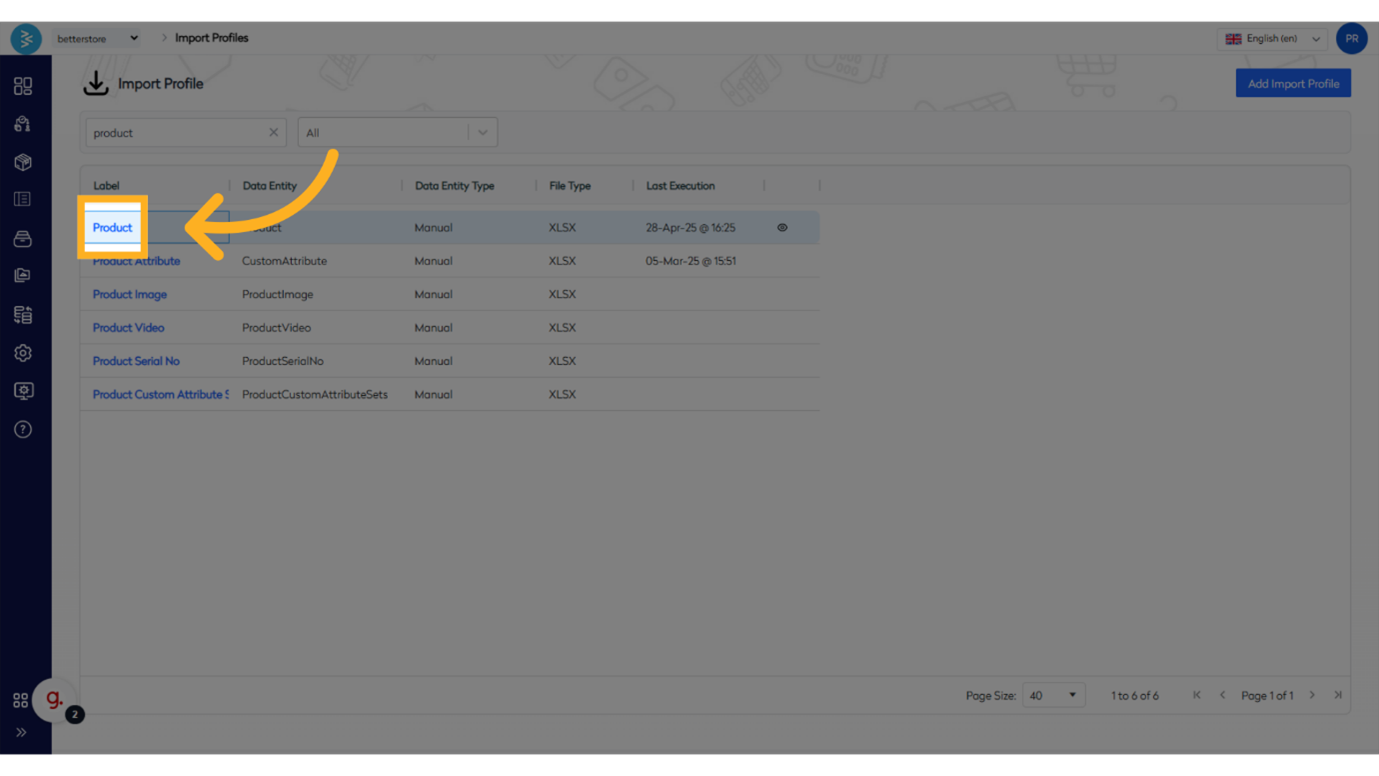Sort by Last Execution column header
The width and height of the screenshot is (1379, 776).
point(680,186)
